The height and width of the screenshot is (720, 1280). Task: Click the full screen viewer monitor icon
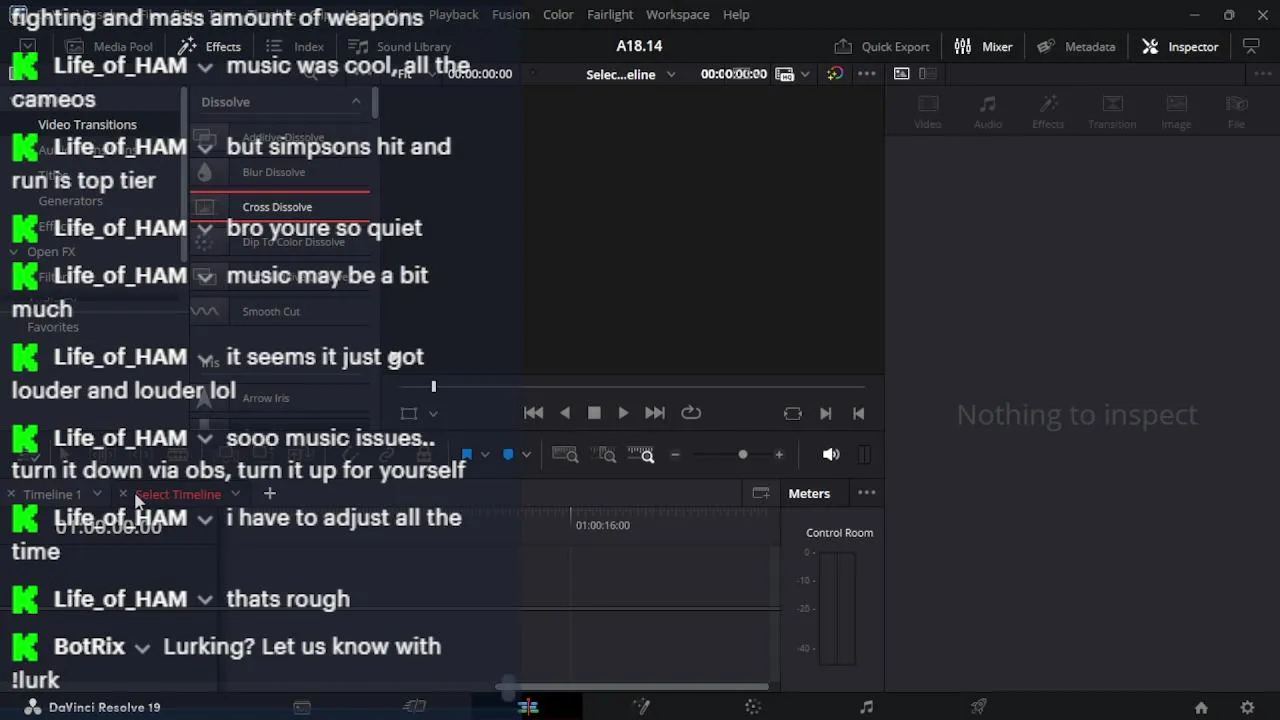pyautogui.click(x=1251, y=46)
